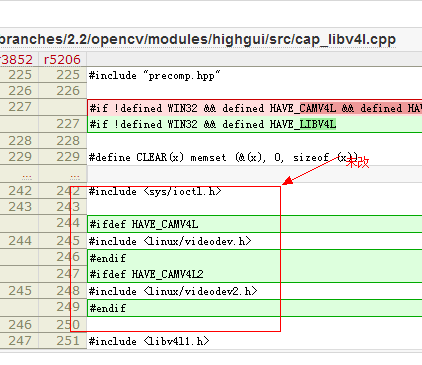Viewport: 422px width, 365px height.
Task: Click new line number 244
Action: [x=68, y=223]
